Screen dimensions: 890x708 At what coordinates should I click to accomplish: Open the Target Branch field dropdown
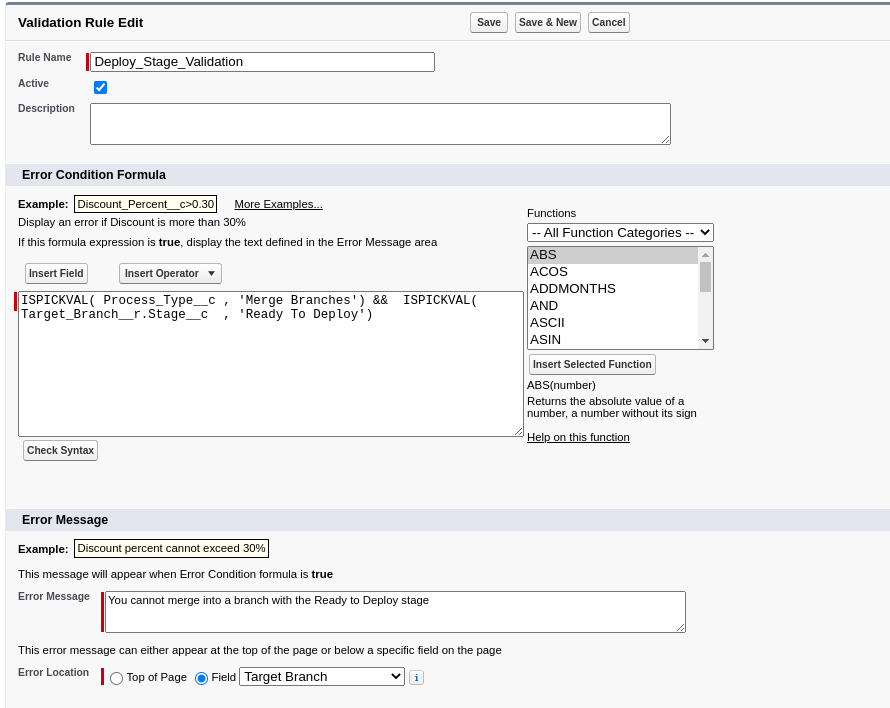321,677
